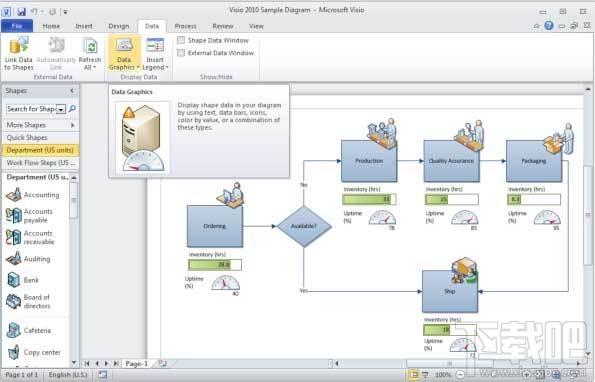Viewport: 595px width, 382px height.
Task: Switch to the Process ribbon tab
Action: coord(185,26)
